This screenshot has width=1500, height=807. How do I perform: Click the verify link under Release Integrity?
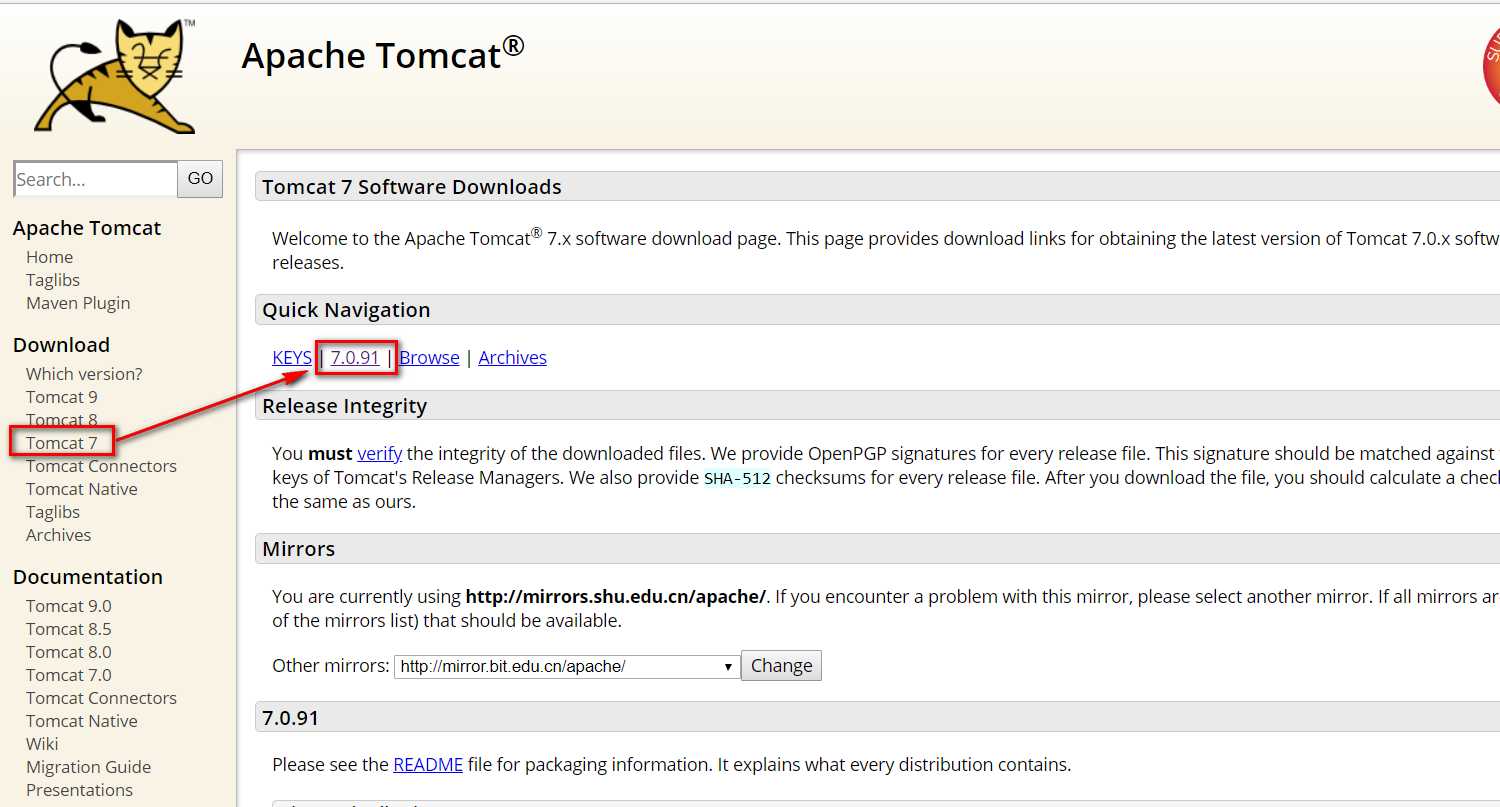[379, 453]
